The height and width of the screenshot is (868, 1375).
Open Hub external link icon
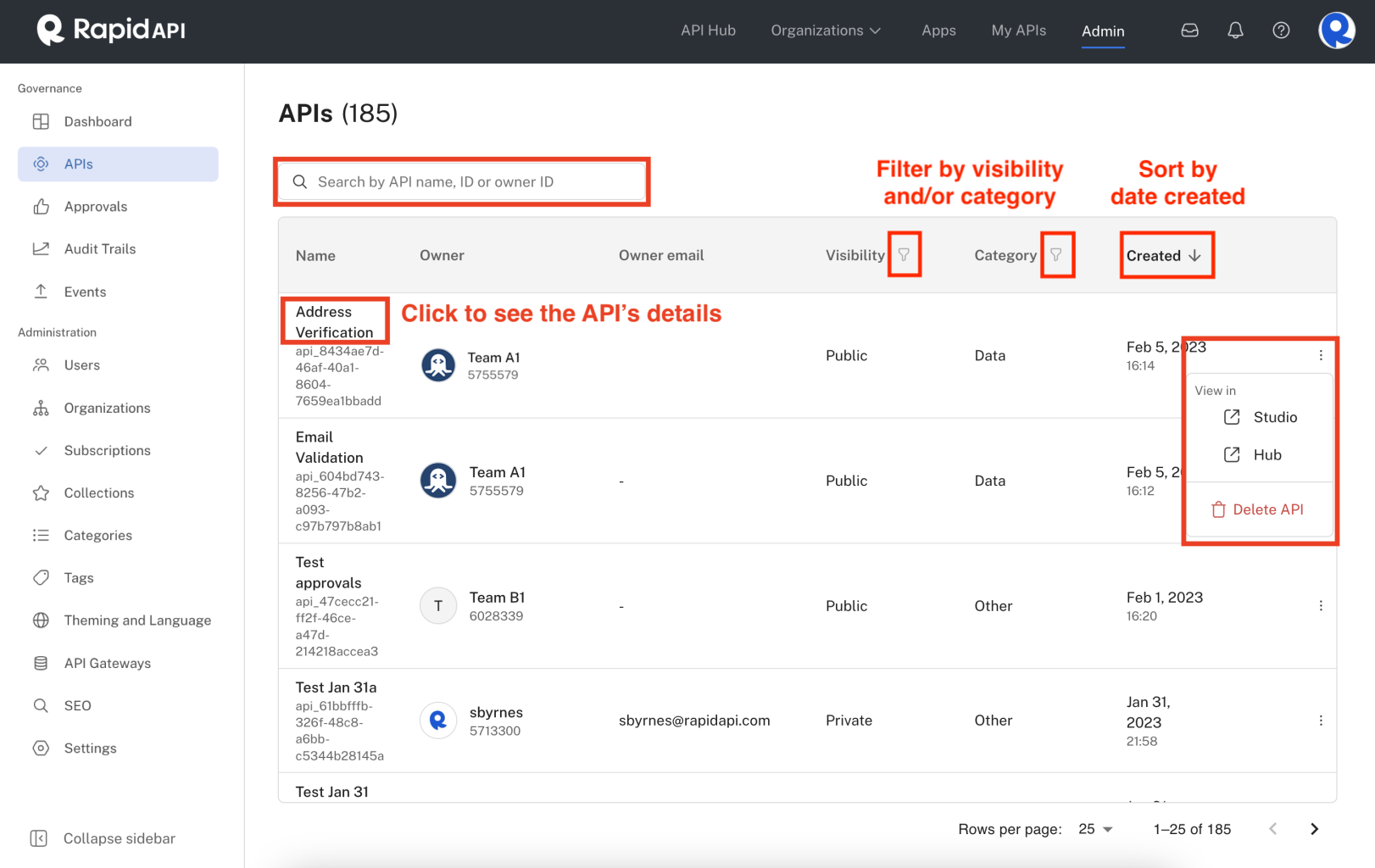1232,454
